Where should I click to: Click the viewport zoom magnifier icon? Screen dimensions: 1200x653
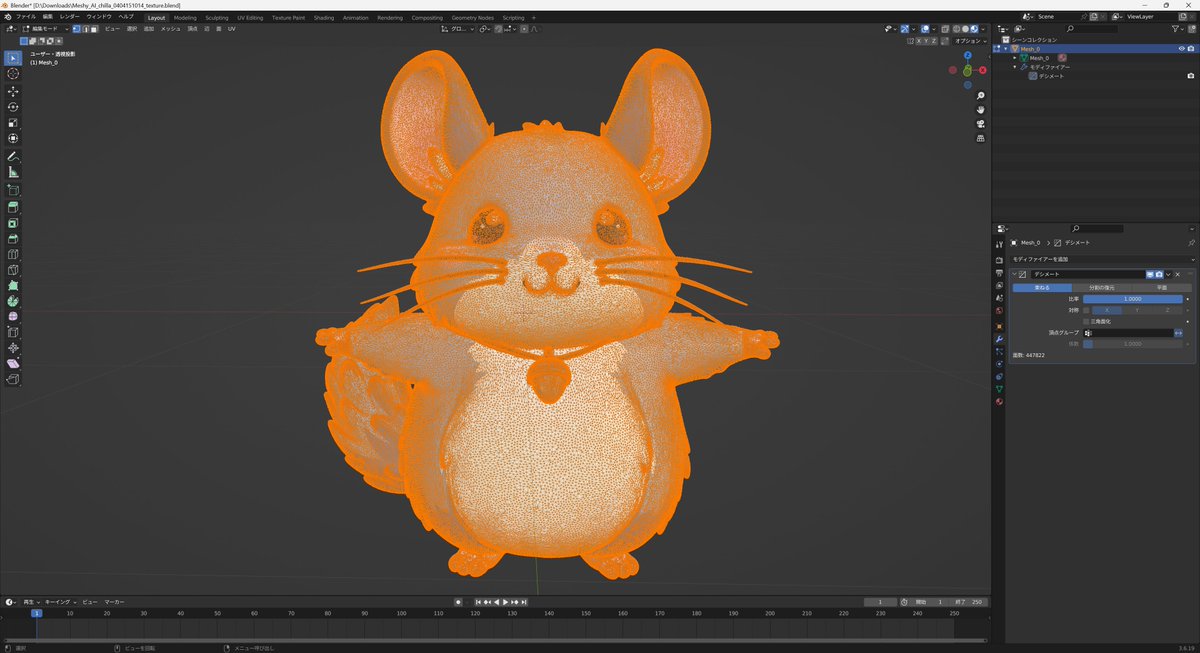981,96
